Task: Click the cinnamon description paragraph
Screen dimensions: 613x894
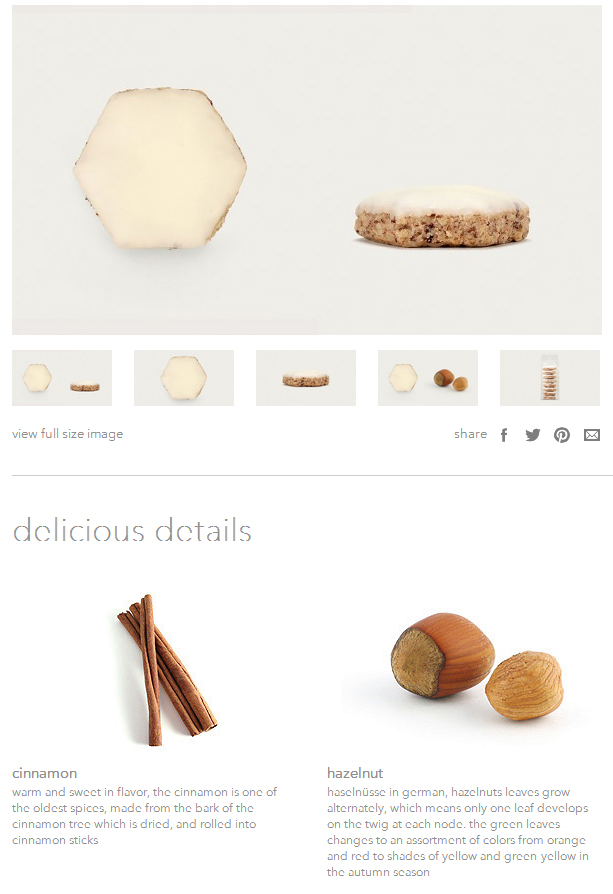Action: click(144, 816)
